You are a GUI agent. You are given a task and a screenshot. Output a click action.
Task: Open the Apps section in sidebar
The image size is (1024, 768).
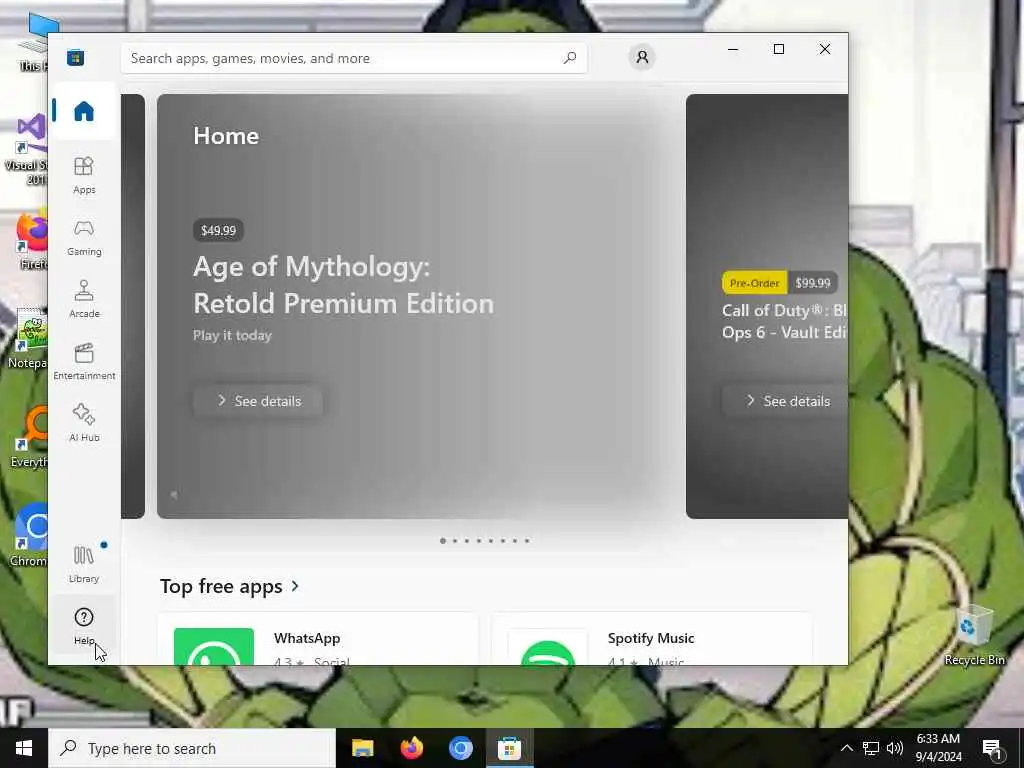[84, 175]
